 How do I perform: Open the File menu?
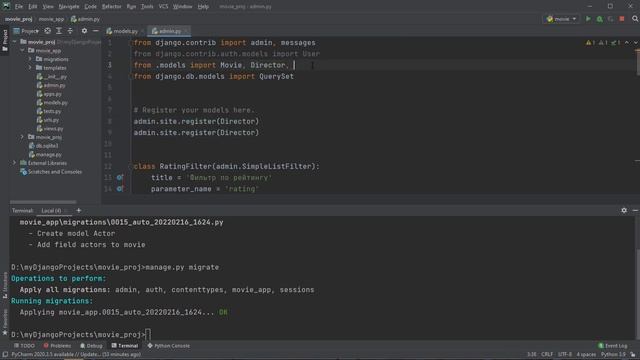(19, 7)
